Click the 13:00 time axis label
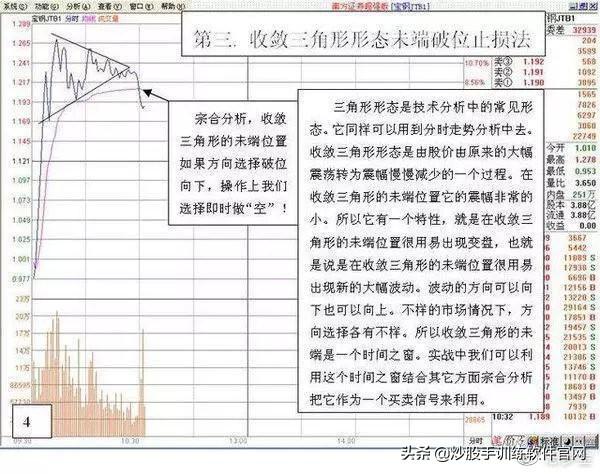This screenshot has height=474, width=600. coord(238,441)
